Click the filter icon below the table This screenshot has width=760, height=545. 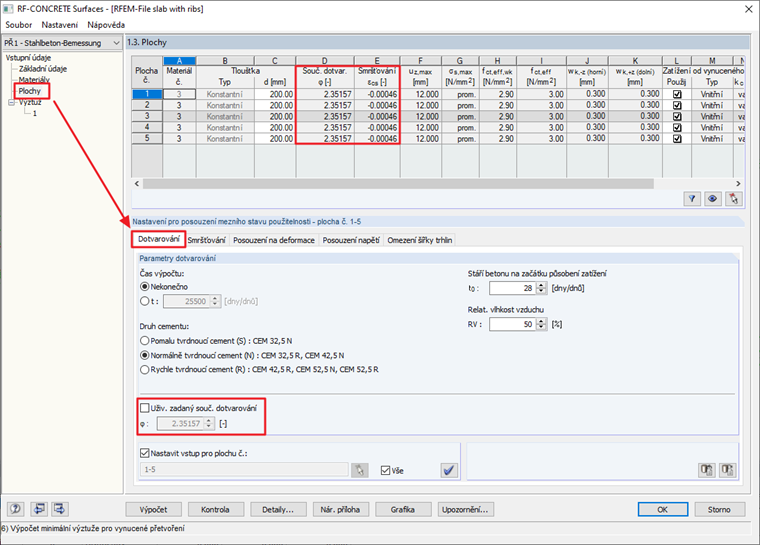point(692,198)
